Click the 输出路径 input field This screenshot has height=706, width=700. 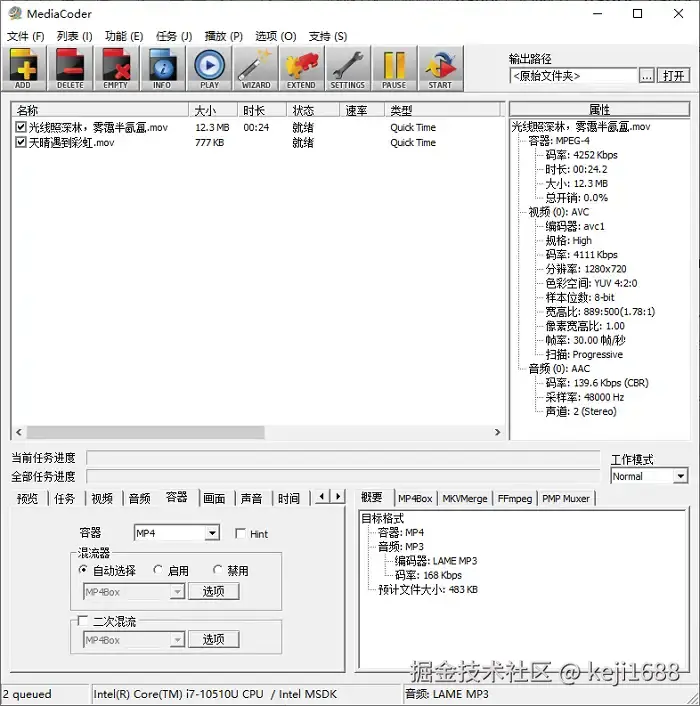click(574, 76)
